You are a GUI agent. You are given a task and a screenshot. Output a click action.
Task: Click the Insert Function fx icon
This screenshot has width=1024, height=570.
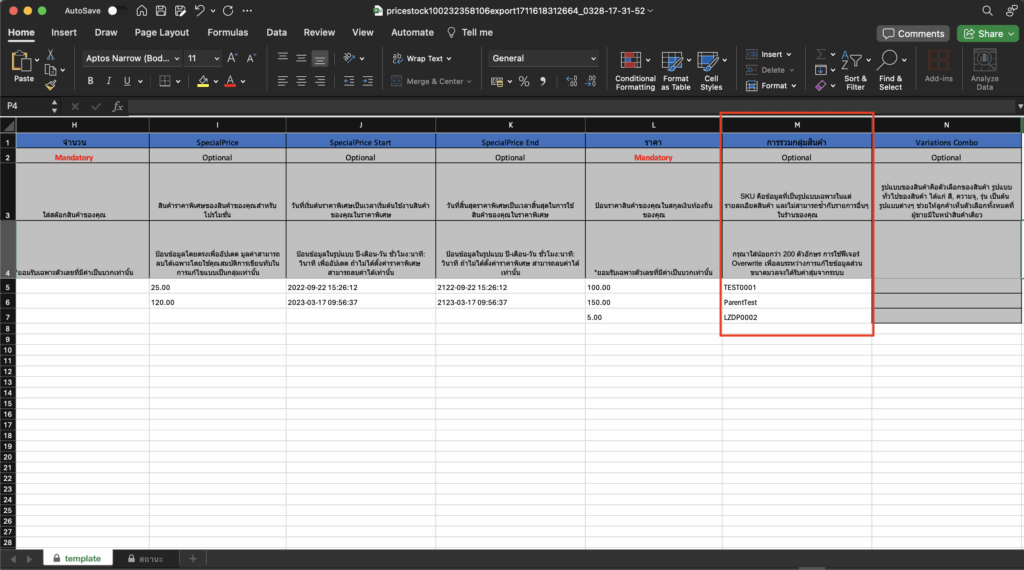(x=117, y=105)
